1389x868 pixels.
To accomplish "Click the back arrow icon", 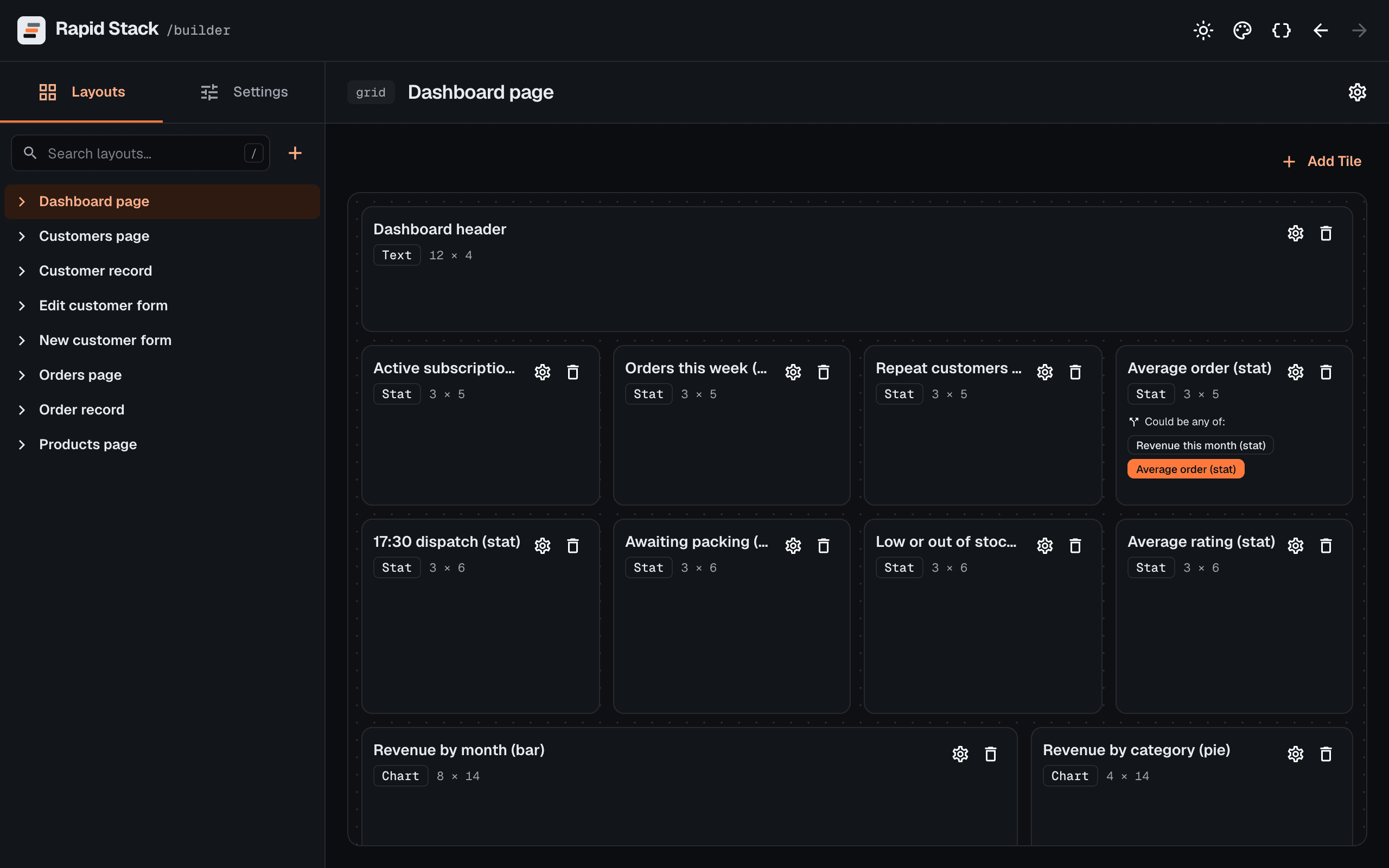I will tap(1320, 30).
